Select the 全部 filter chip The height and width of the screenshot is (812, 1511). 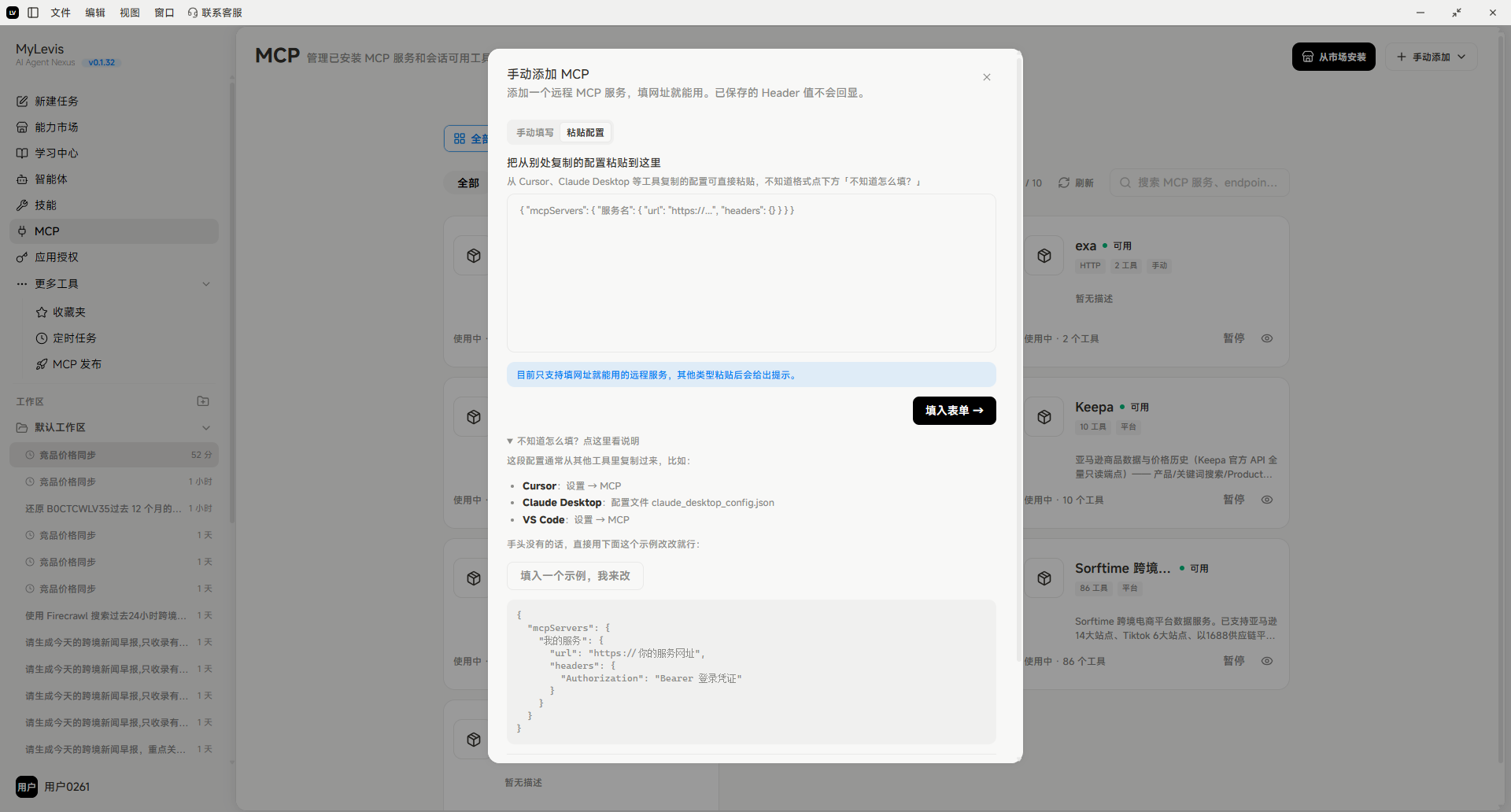tap(468, 183)
